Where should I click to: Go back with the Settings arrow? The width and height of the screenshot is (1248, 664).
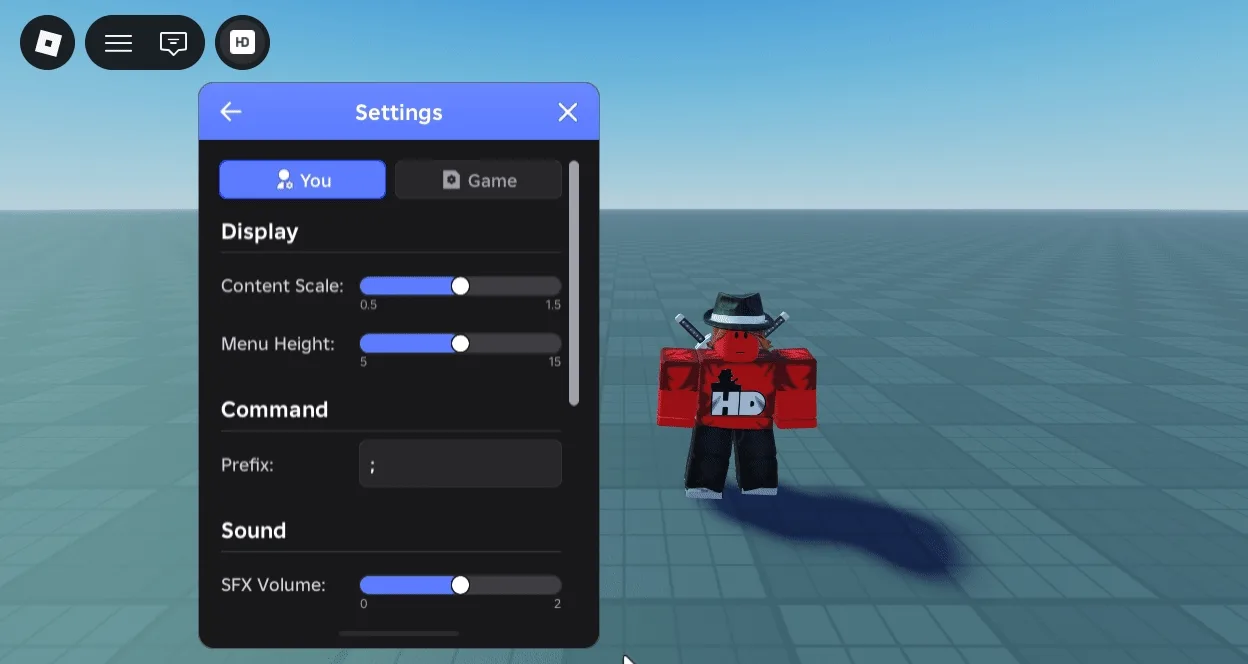pyautogui.click(x=231, y=111)
